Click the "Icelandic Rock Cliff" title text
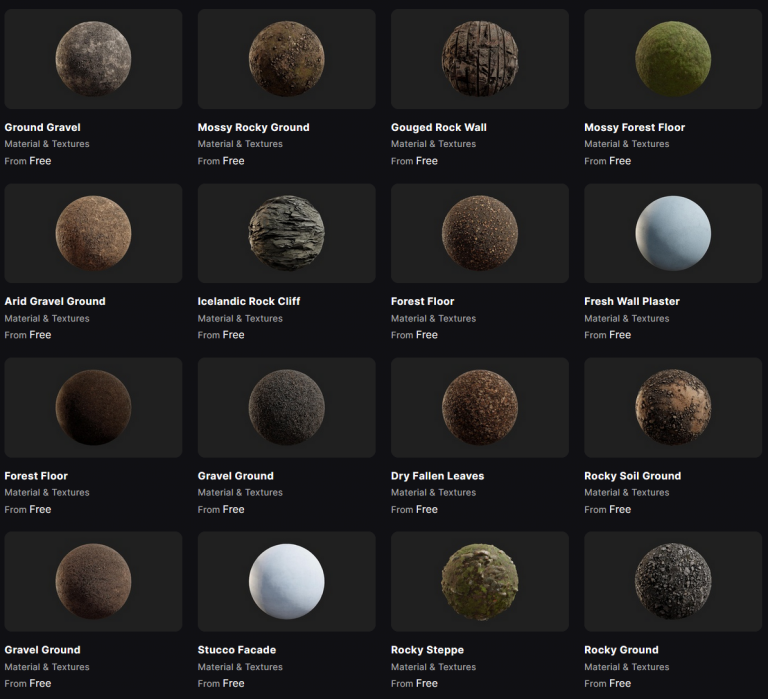Screen dimensions: 768x699 249,301
